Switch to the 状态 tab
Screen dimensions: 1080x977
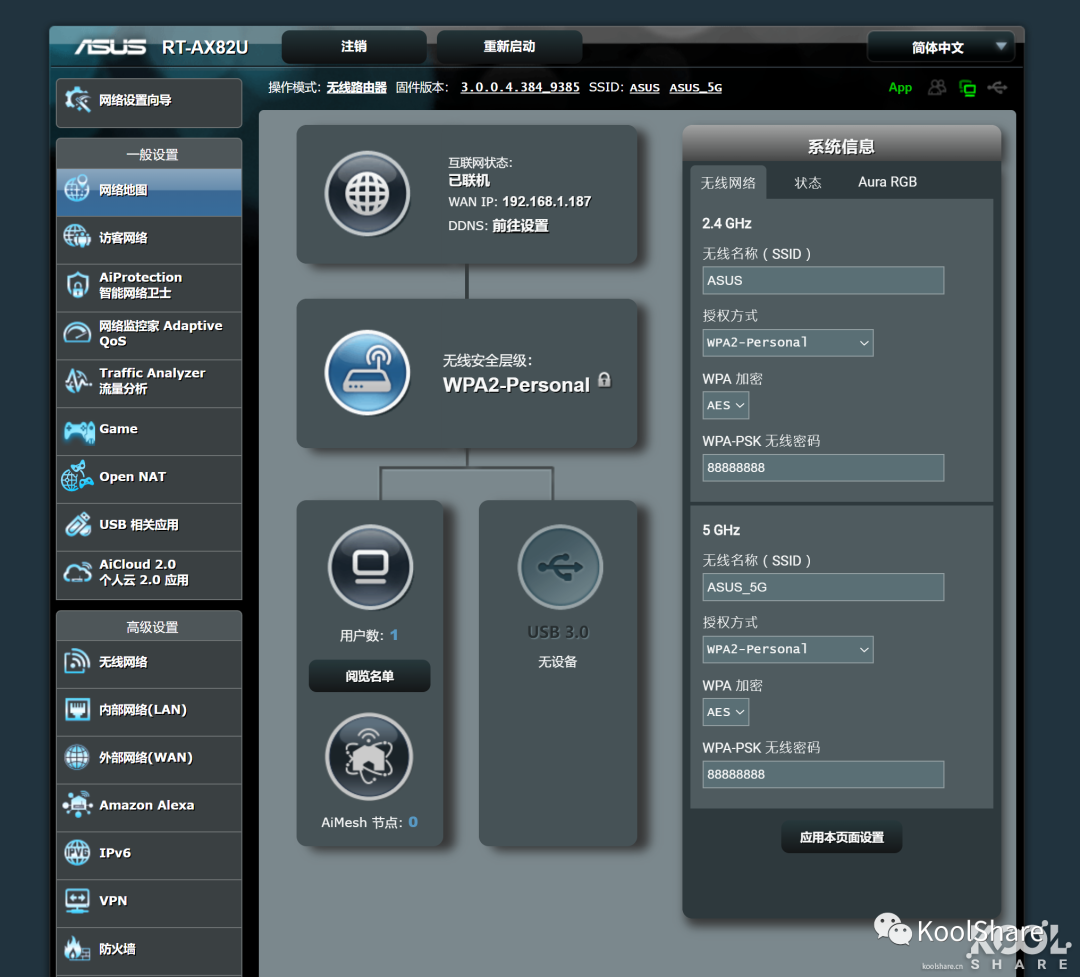(x=808, y=183)
